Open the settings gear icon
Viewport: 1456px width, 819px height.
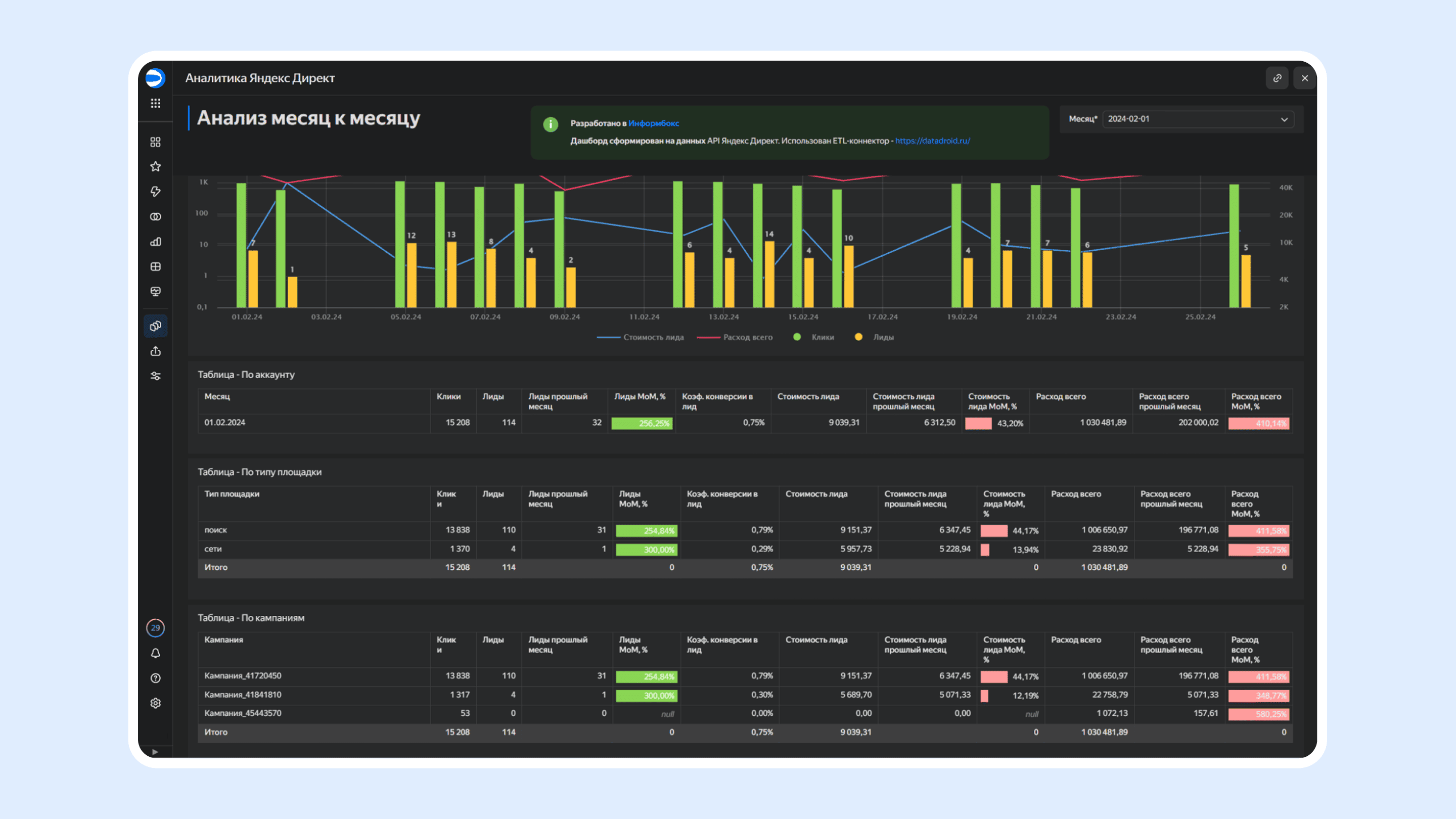155,703
